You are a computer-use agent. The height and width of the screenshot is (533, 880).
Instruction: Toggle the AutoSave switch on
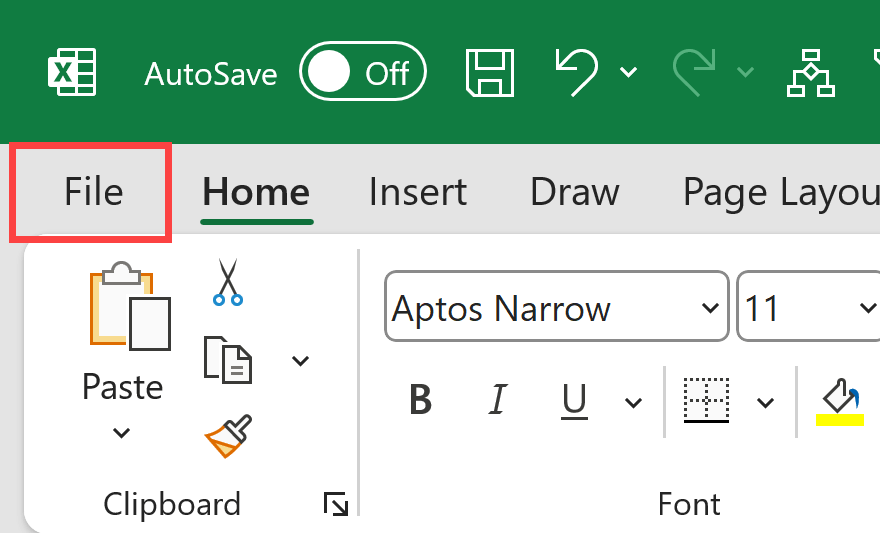[x=363, y=71]
